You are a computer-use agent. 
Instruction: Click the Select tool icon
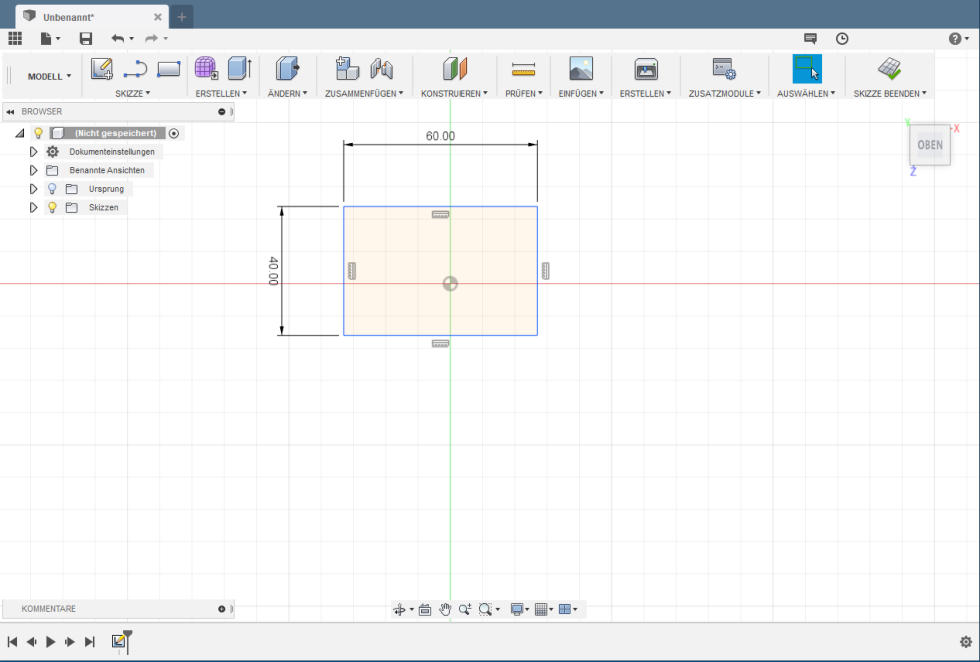click(x=807, y=69)
